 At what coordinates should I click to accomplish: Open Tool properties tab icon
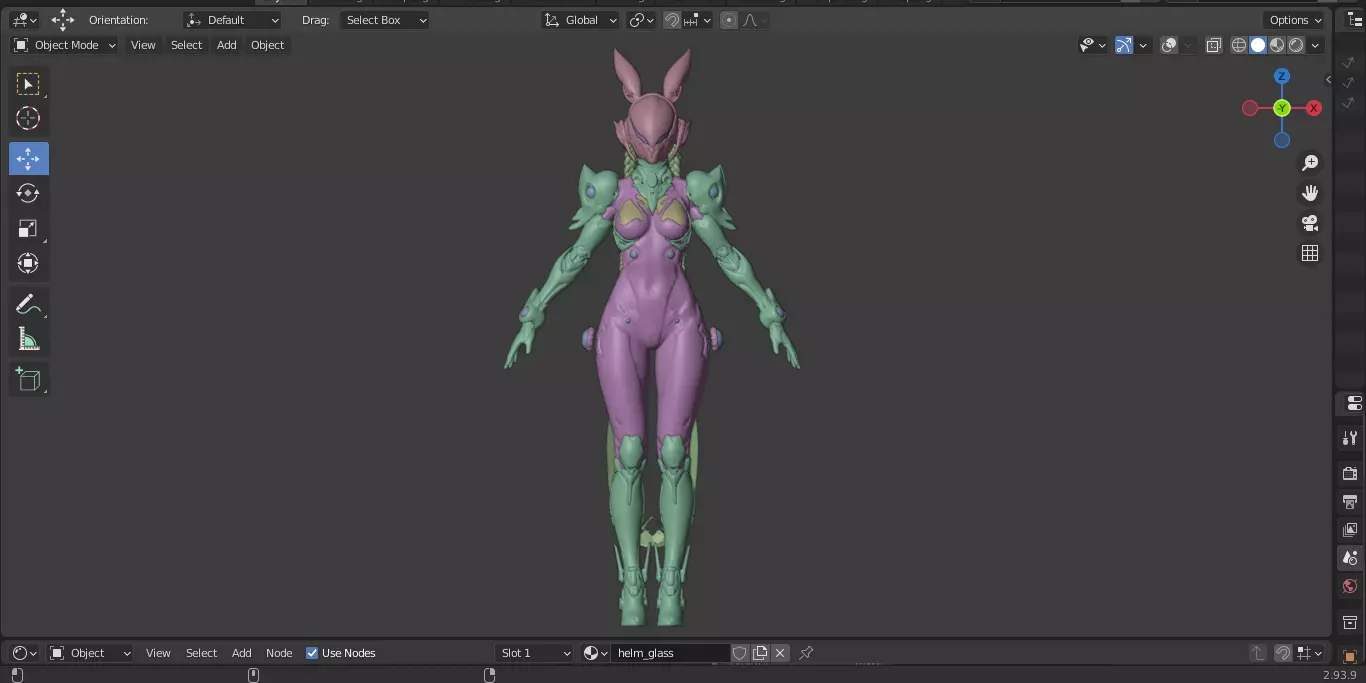pos(1350,438)
